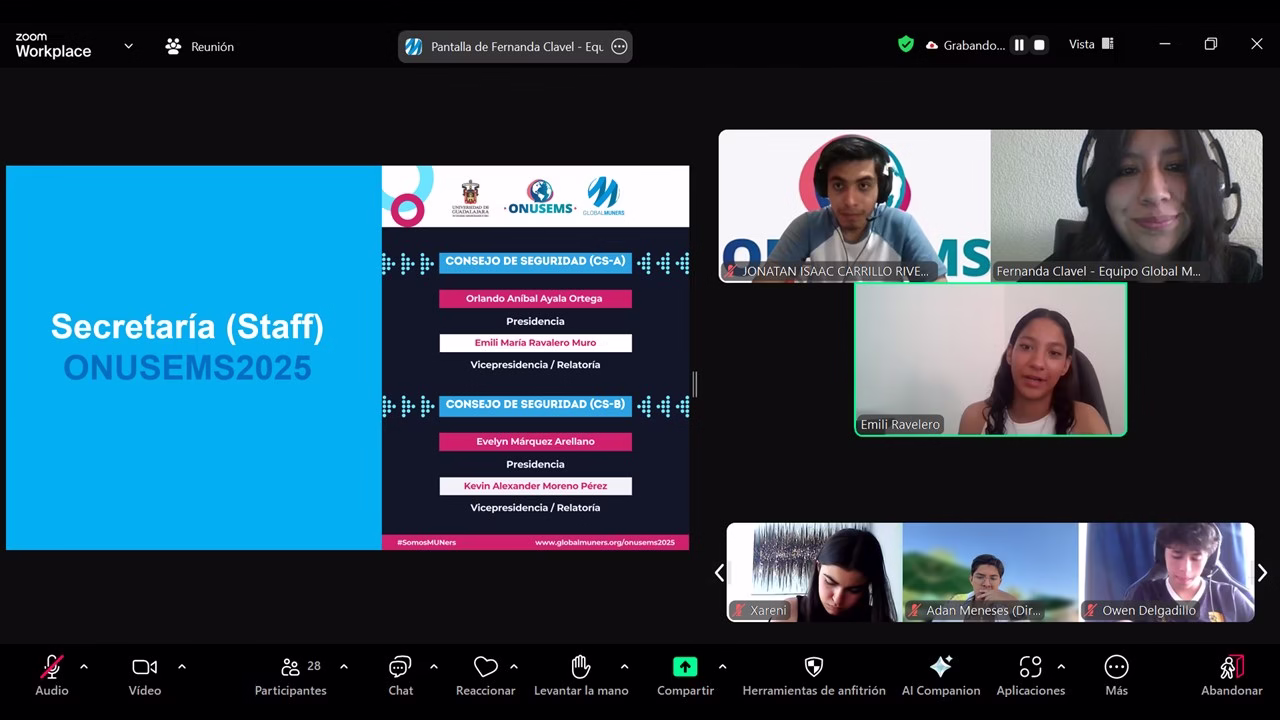Viewport: 1280px width, 720px height.
Task: Open the Reunión info menu
Action: coord(200,46)
